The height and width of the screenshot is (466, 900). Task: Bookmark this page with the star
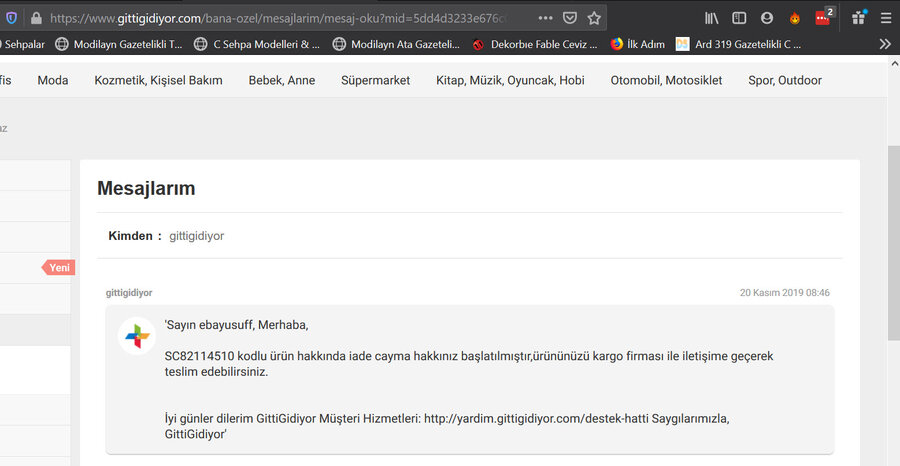594,18
